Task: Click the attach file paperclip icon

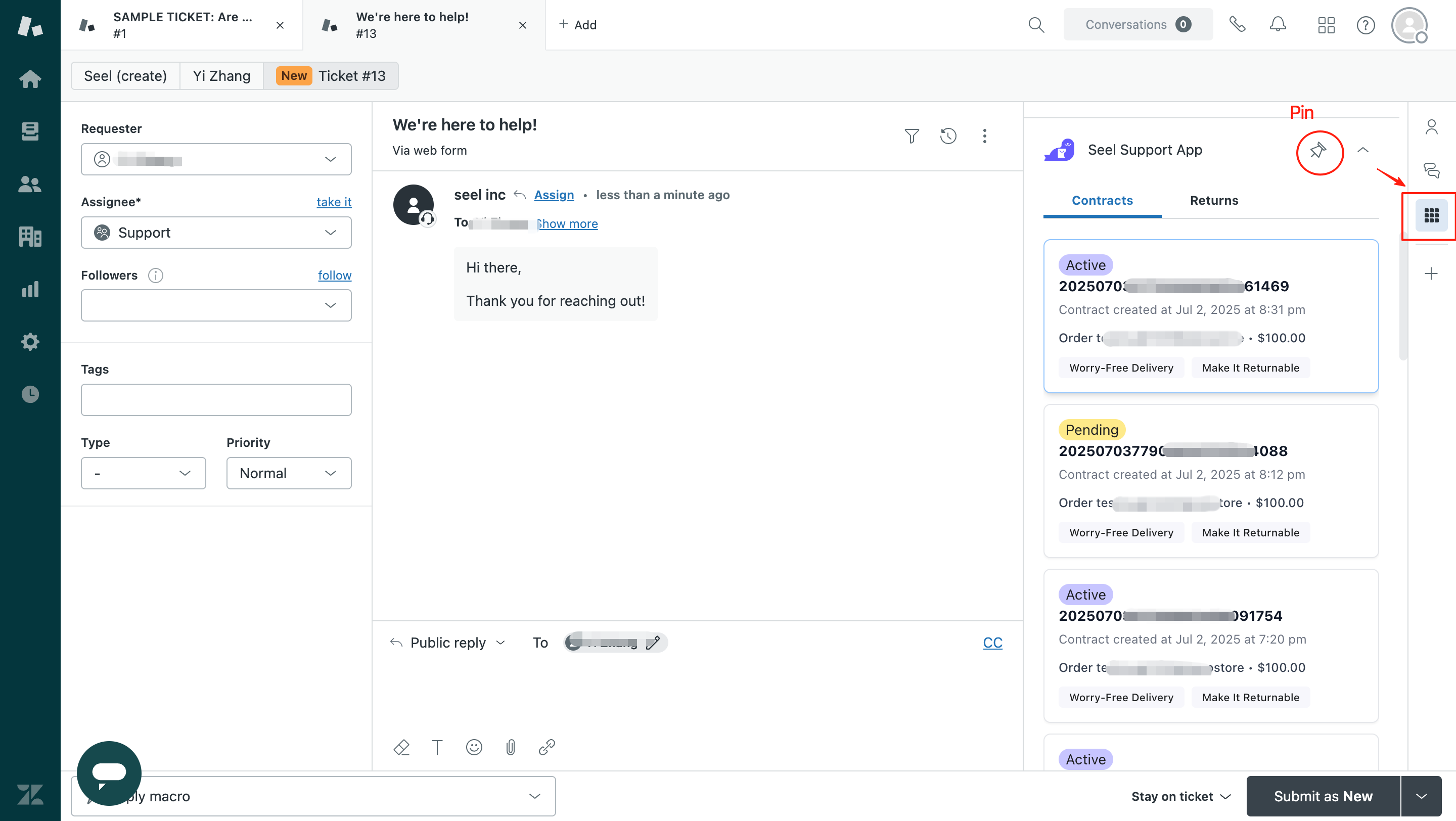Action: pos(511,747)
